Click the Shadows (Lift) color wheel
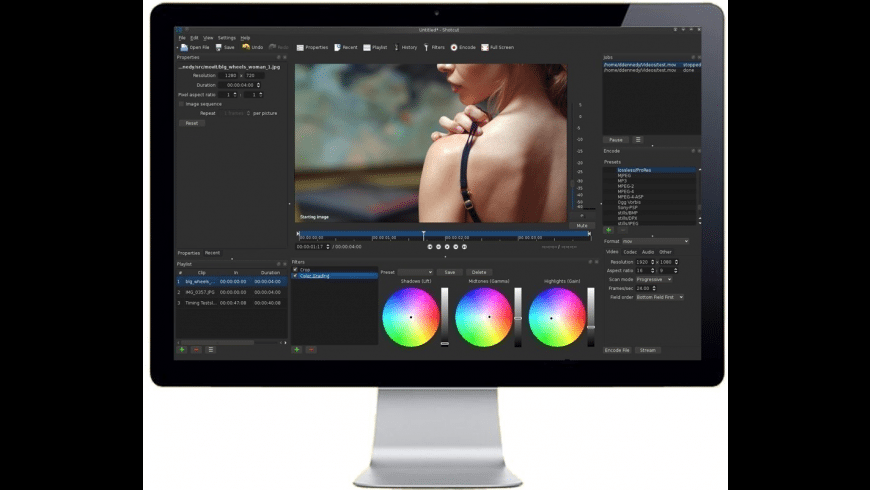Viewport: 870px width, 490px height. pyautogui.click(x=411, y=317)
